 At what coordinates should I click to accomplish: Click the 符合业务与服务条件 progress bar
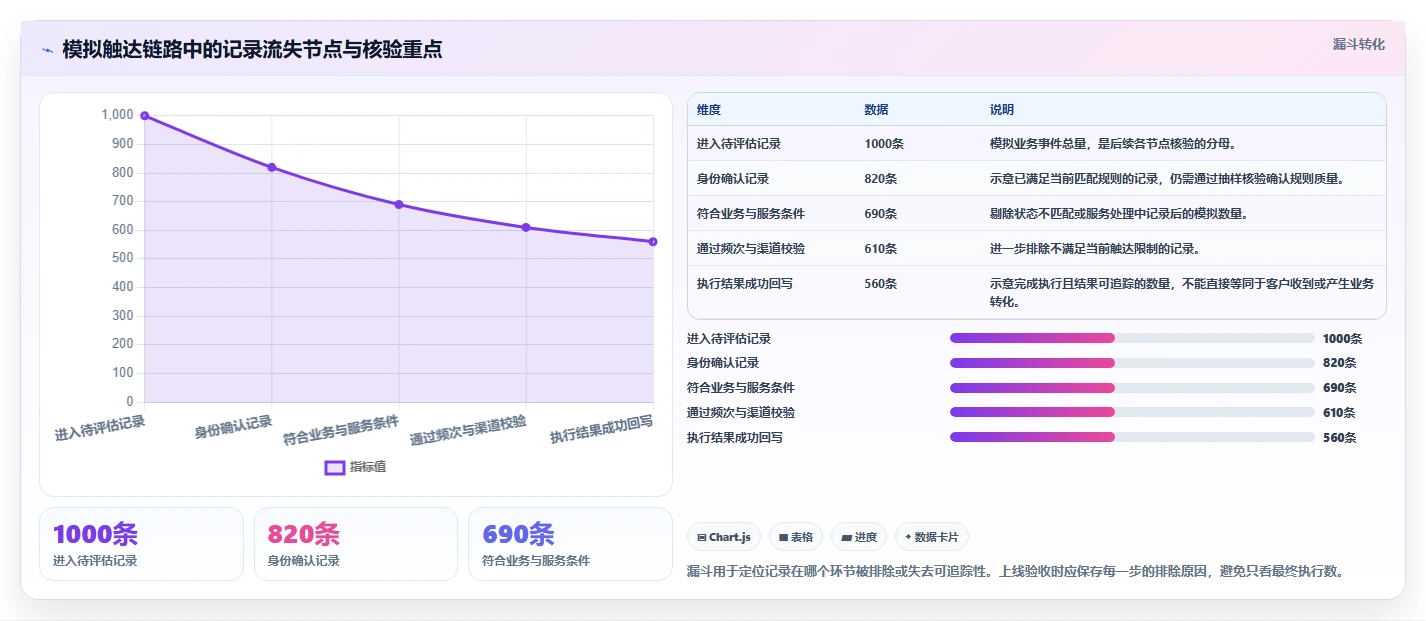click(x=1132, y=388)
